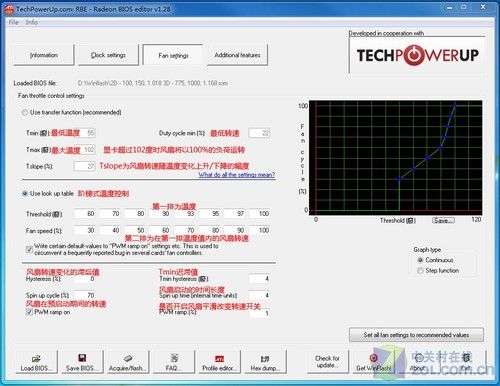Open What do all the settings mean link

pyautogui.click(x=237, y=175)
